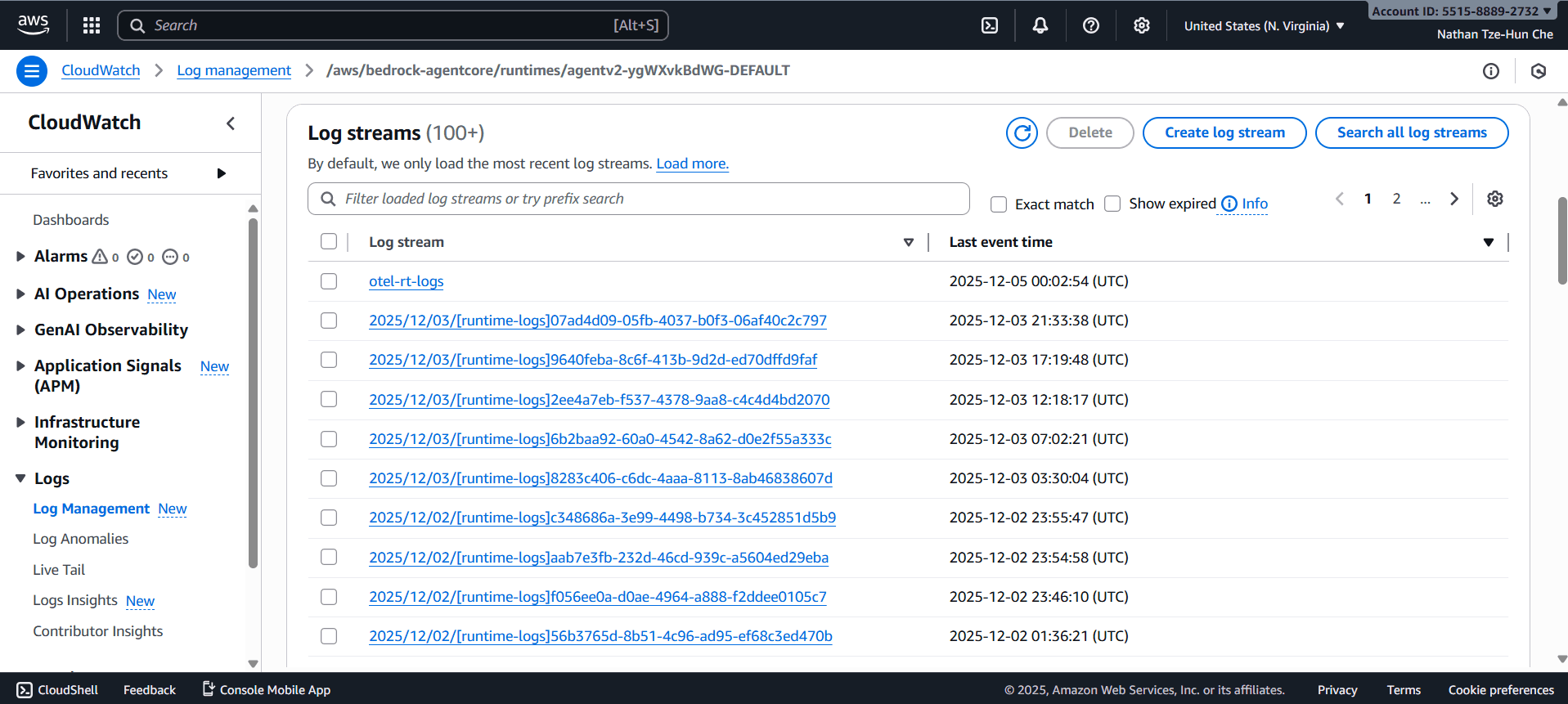Open Console Mobile App link in footer
The image size is (1568, 704).
(x=267, y=690)
